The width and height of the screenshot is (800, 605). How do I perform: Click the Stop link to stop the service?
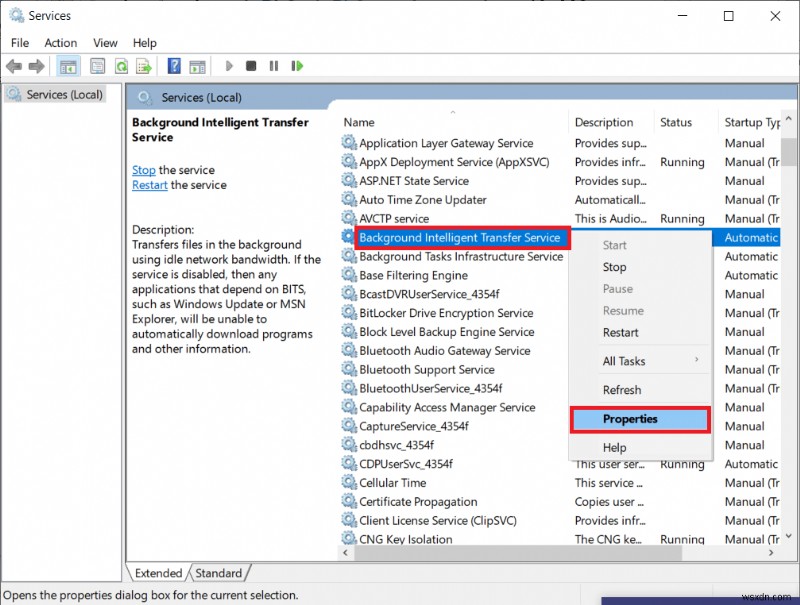point(143,170)
